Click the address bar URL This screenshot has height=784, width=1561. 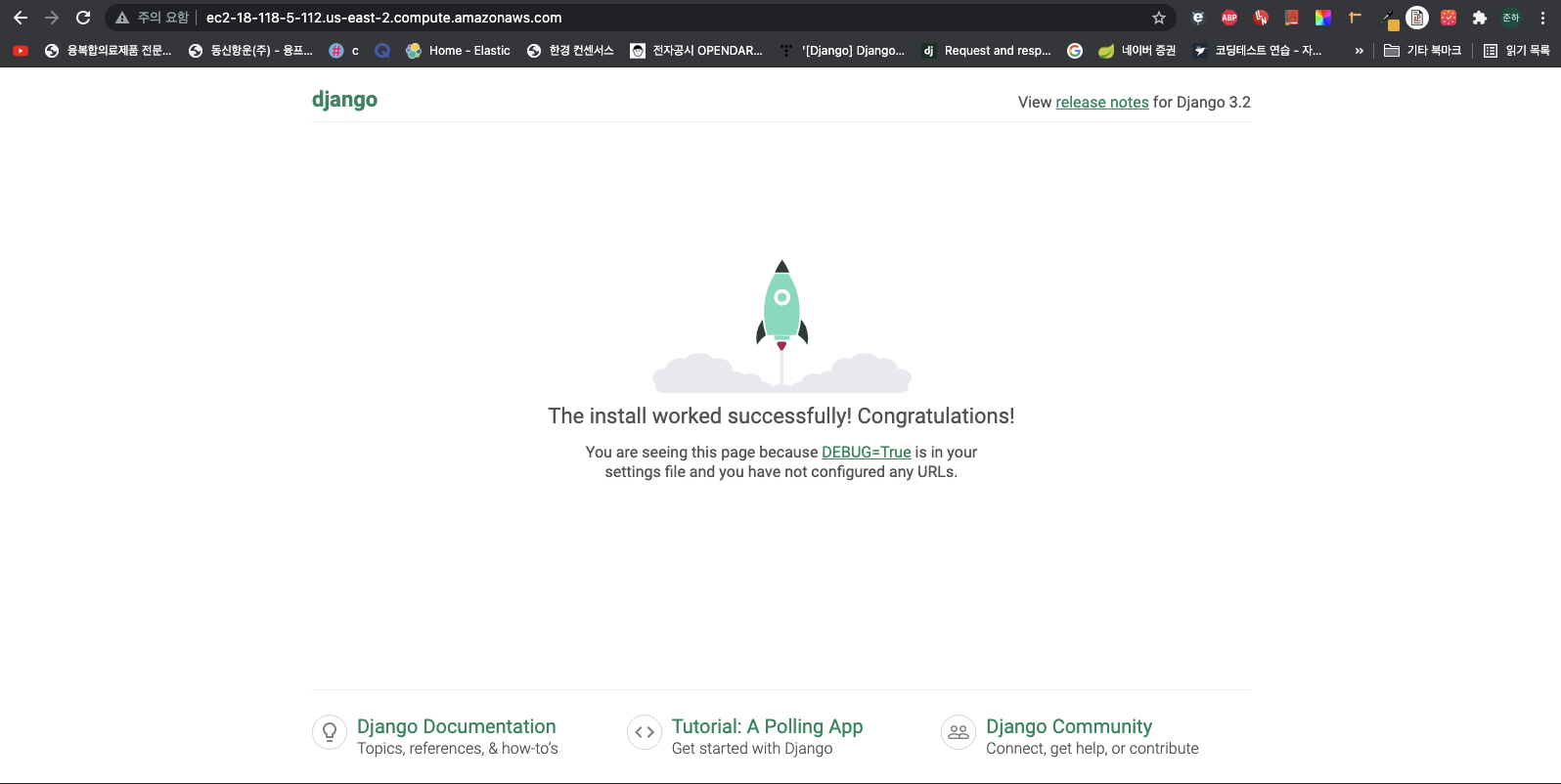[383, 18]
